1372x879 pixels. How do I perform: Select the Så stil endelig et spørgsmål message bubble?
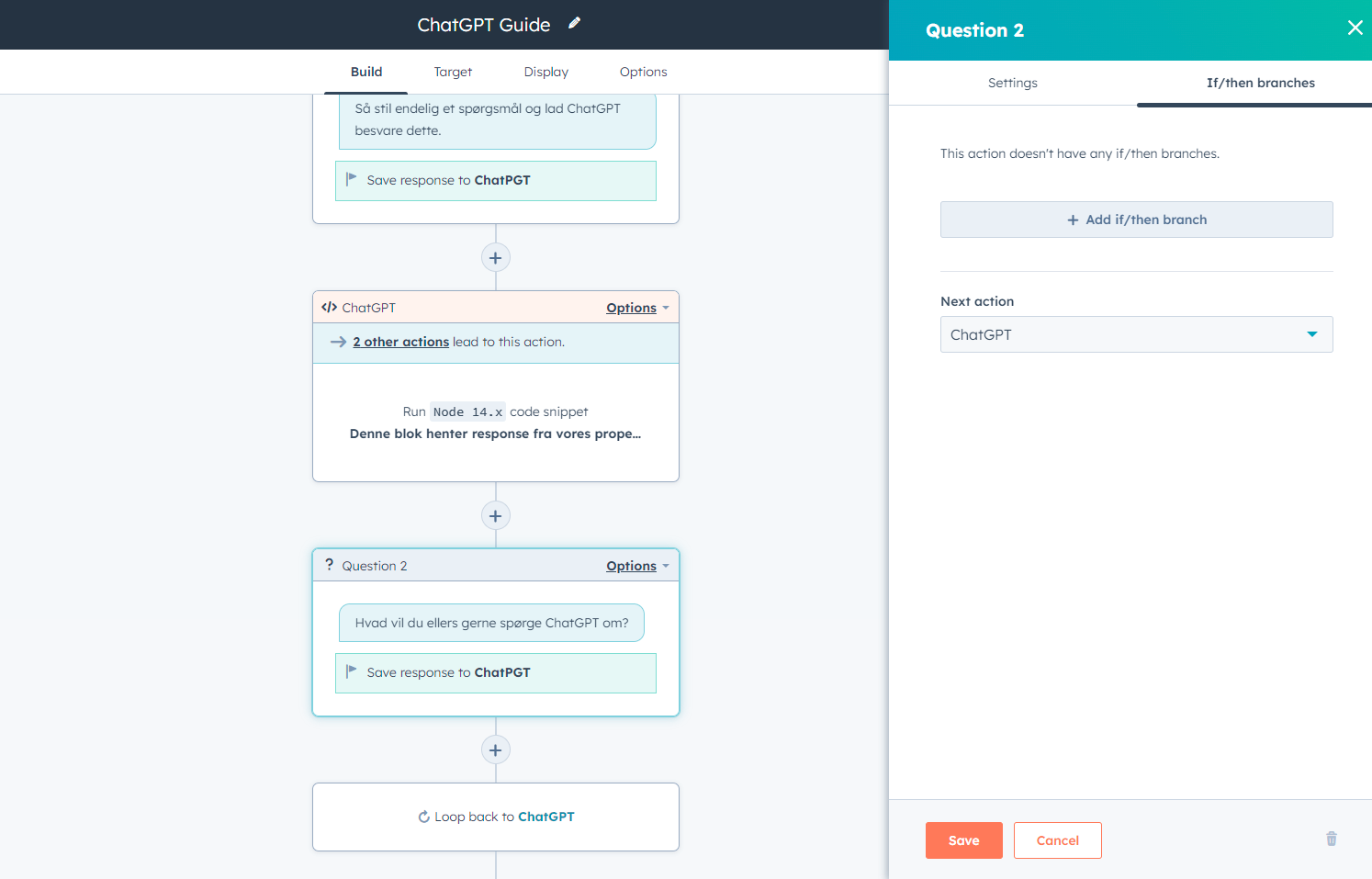497,119
